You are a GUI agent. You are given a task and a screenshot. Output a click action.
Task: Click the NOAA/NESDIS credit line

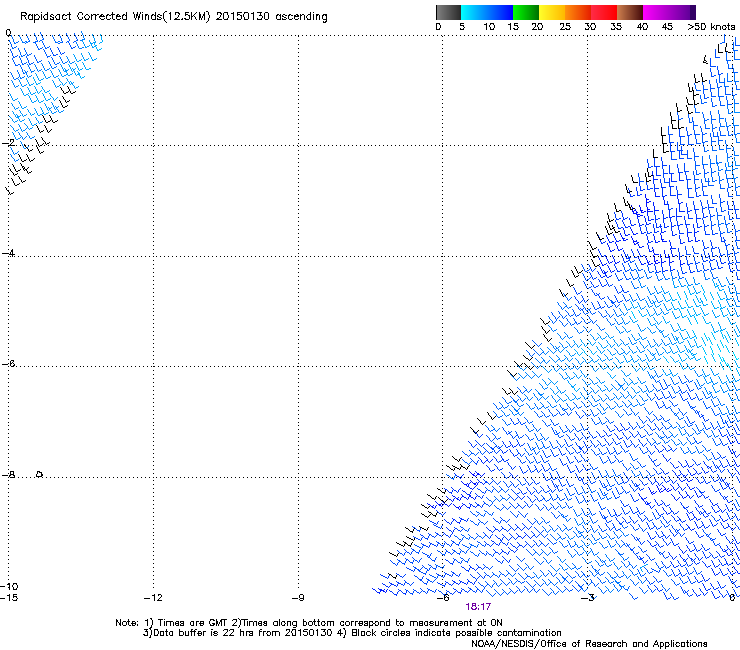point(589,644)
